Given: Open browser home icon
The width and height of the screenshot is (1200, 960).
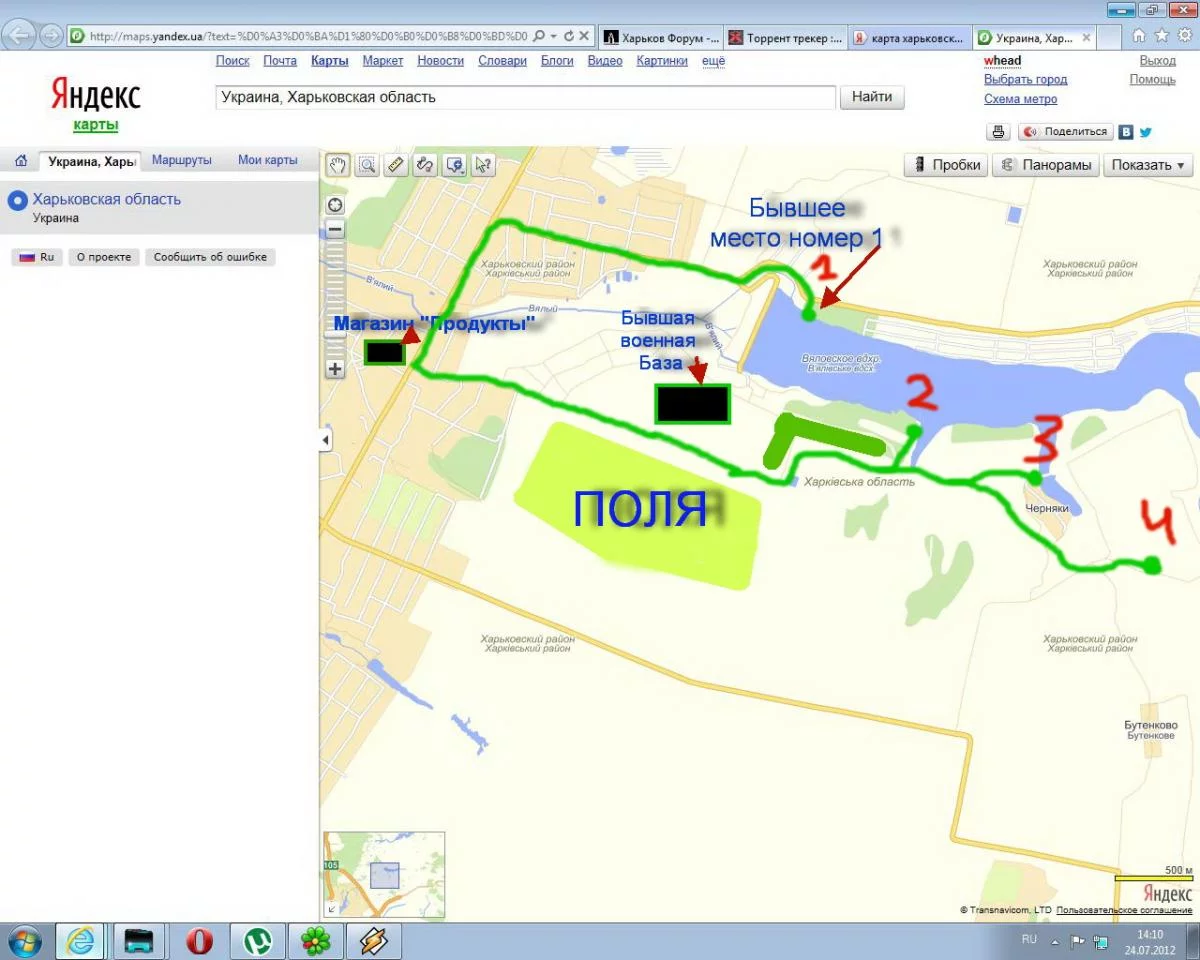Looking at the screenshot, I should (x=1138, y=35).
